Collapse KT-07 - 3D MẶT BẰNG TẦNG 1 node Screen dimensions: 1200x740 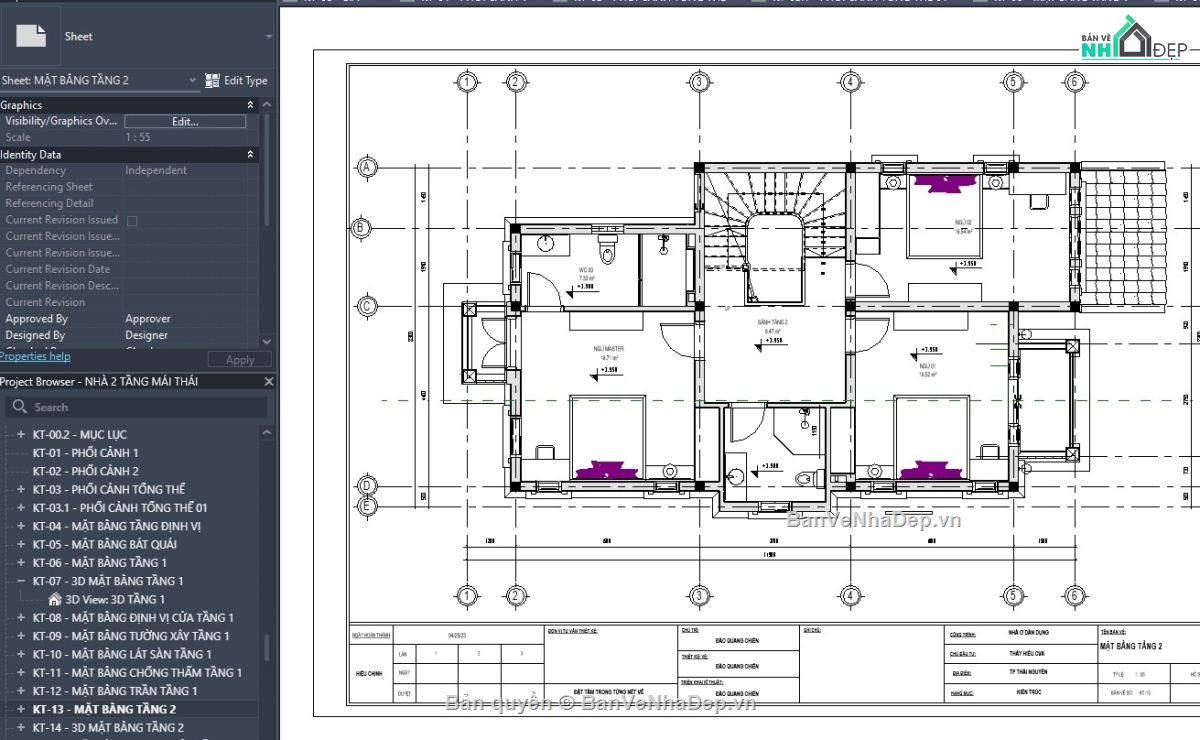pos(20,581)
